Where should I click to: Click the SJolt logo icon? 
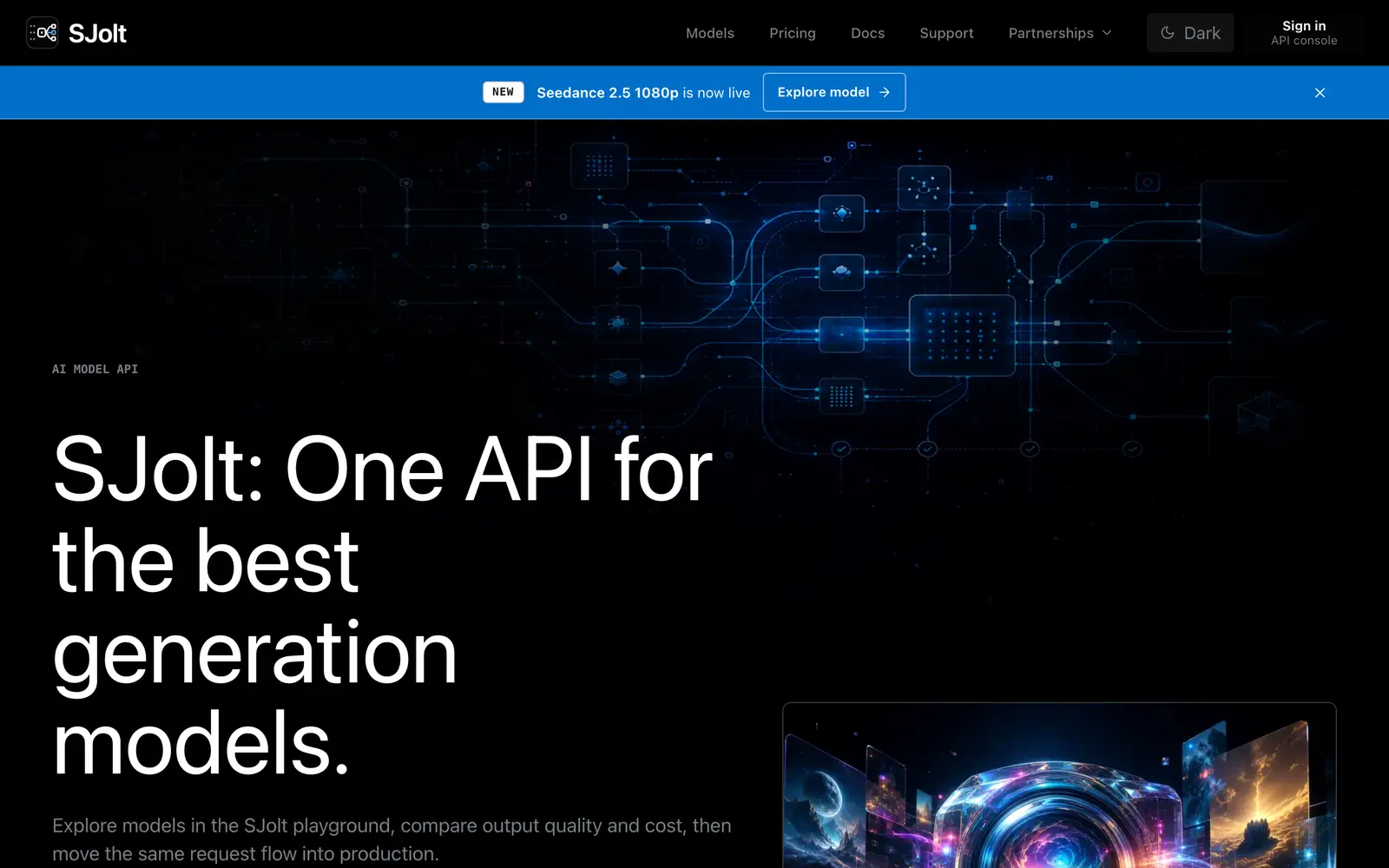coord(42,33)
